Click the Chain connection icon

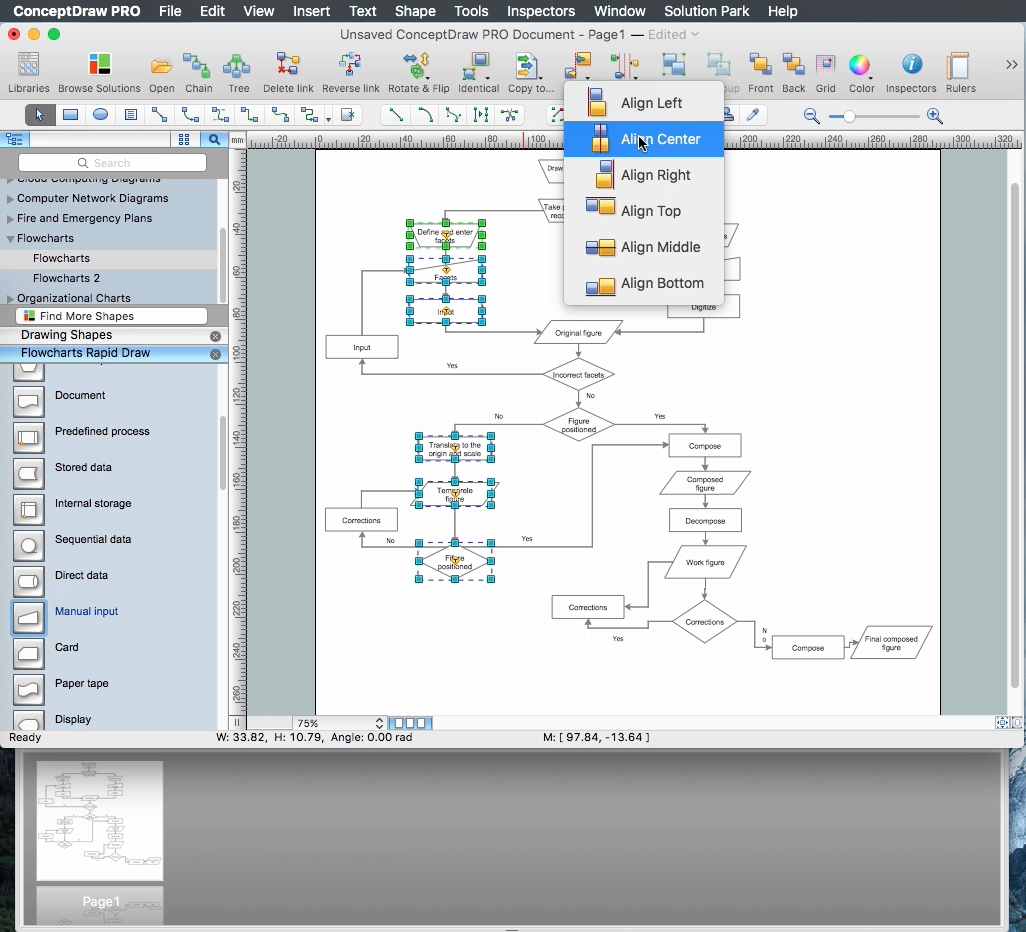(198, 67)
